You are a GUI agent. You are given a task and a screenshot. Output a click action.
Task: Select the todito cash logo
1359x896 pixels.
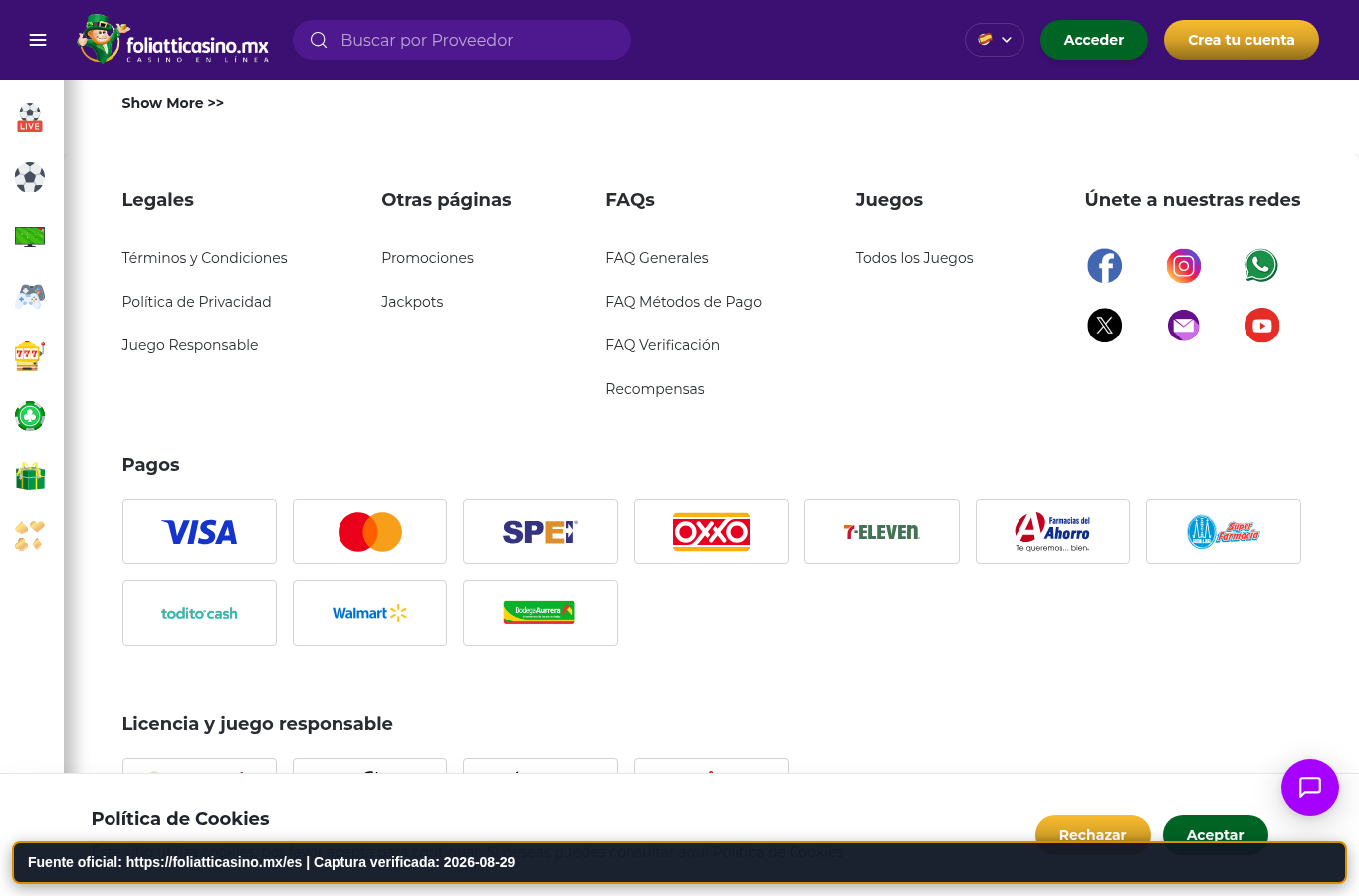pyautogui.click(x=199, y=613)
